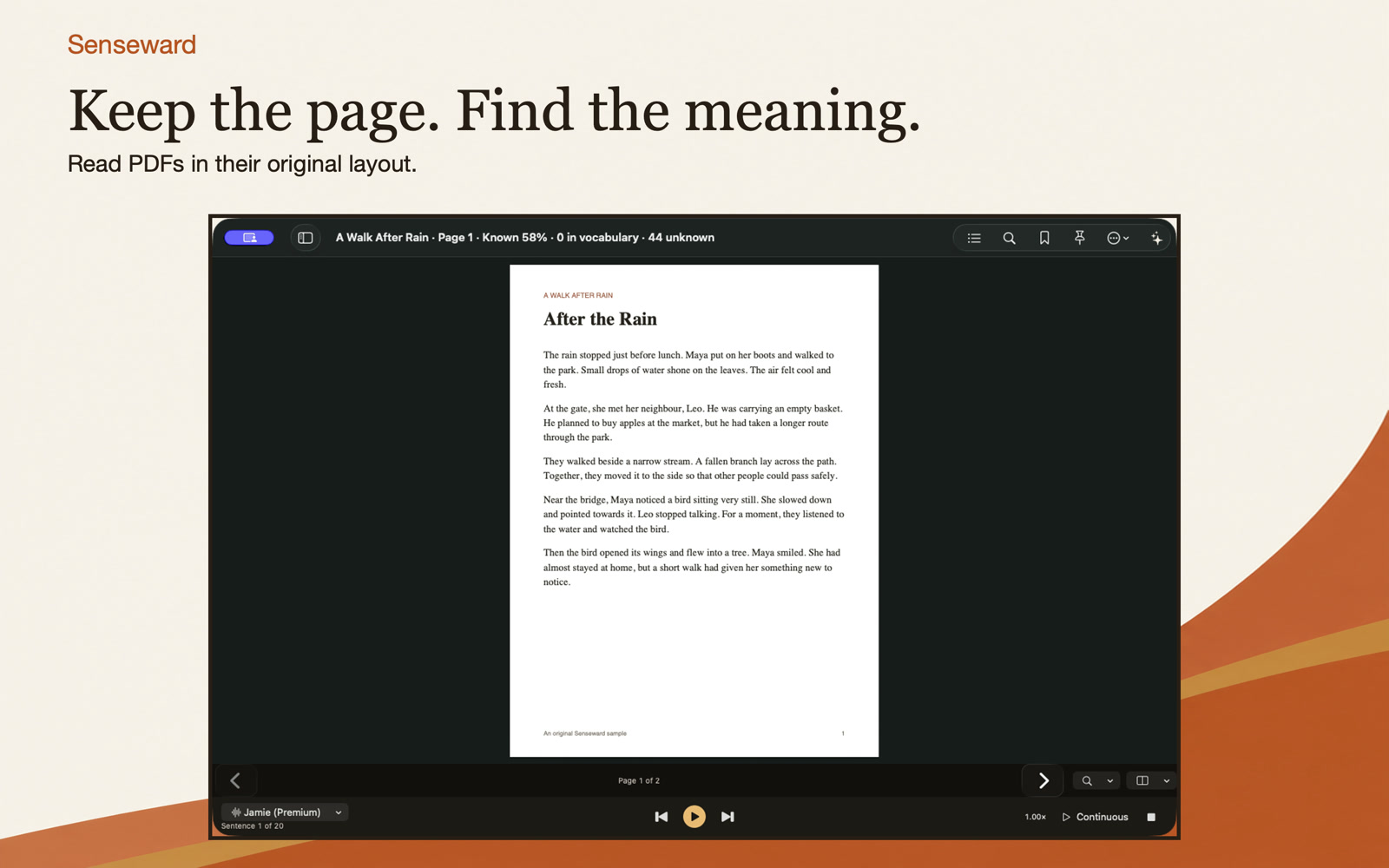Click the pin icon in the toolbar

point(1079,238)
